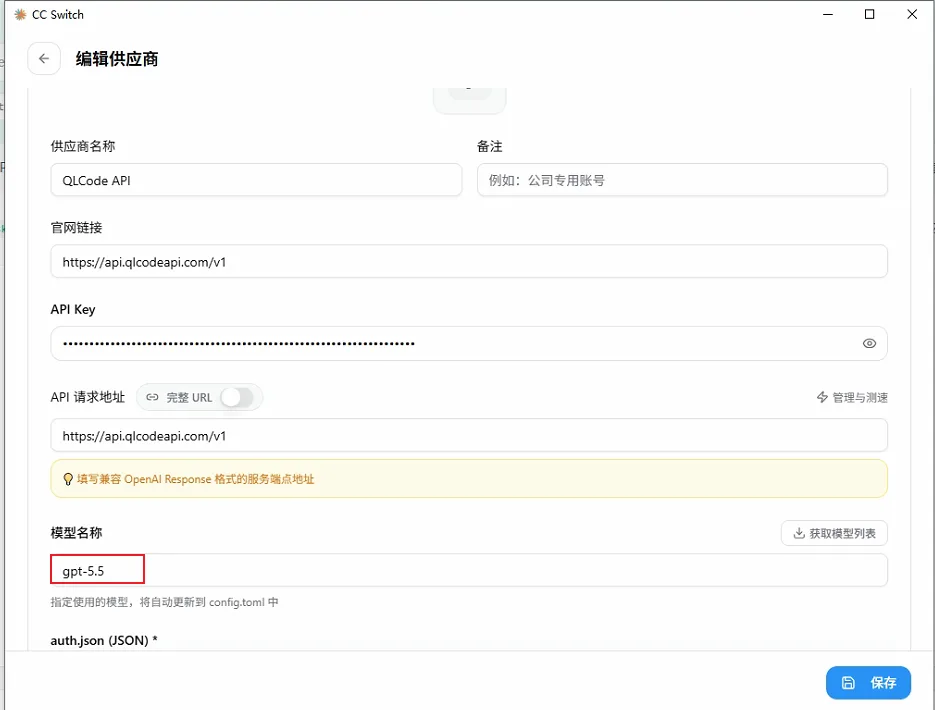Screen dimensions: 935x710
Task: Click the yellow OpenAI Response hint text
Action: [196, 479]
